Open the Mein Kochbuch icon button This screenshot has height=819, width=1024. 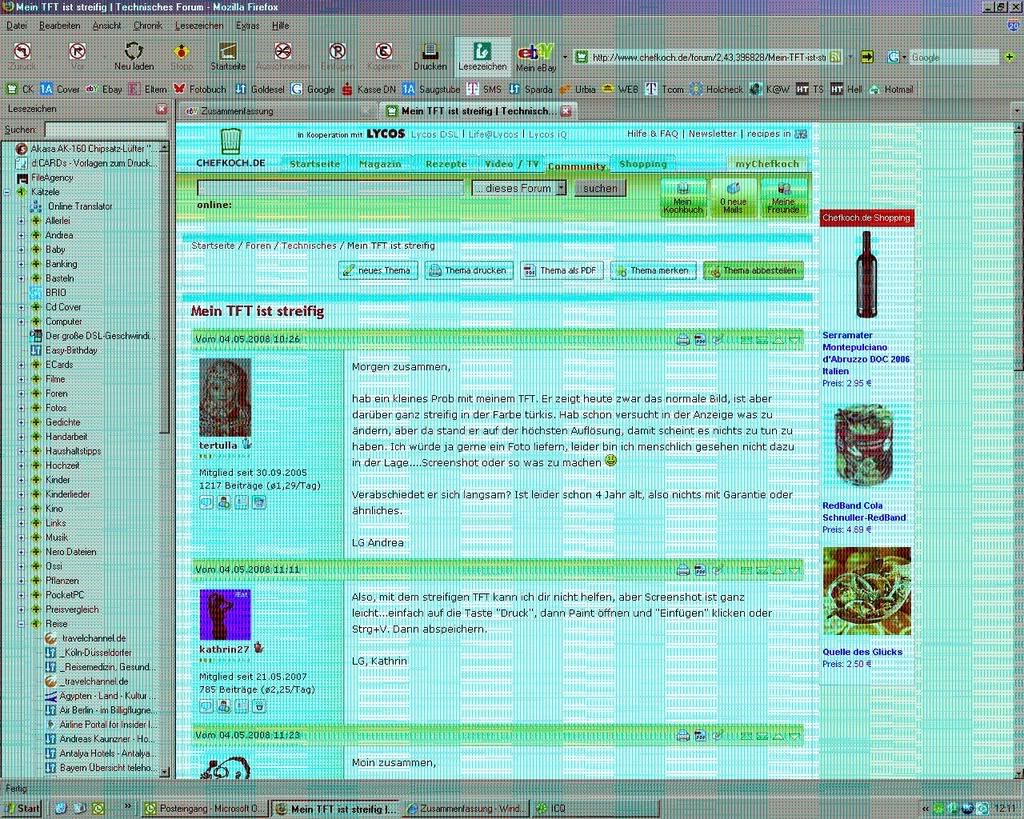[683, 198]
